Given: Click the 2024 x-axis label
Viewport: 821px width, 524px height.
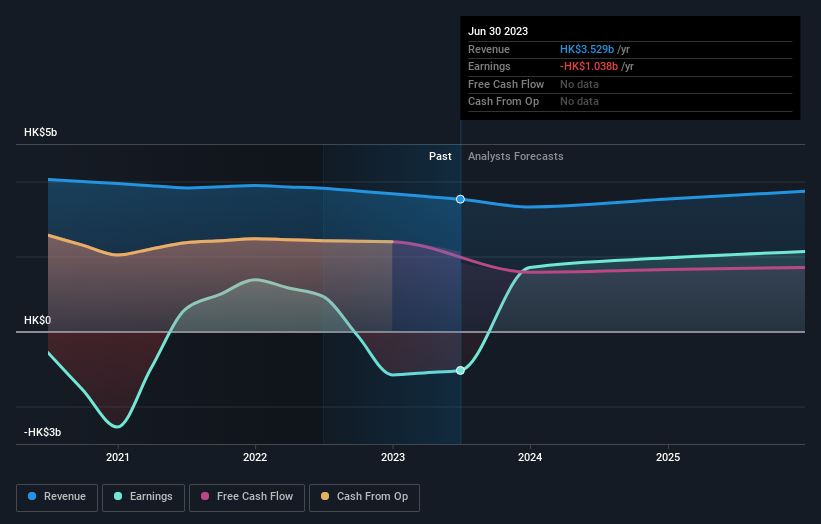Looking at the screenshot, I should pyautogui.click(x=530, y=458).
